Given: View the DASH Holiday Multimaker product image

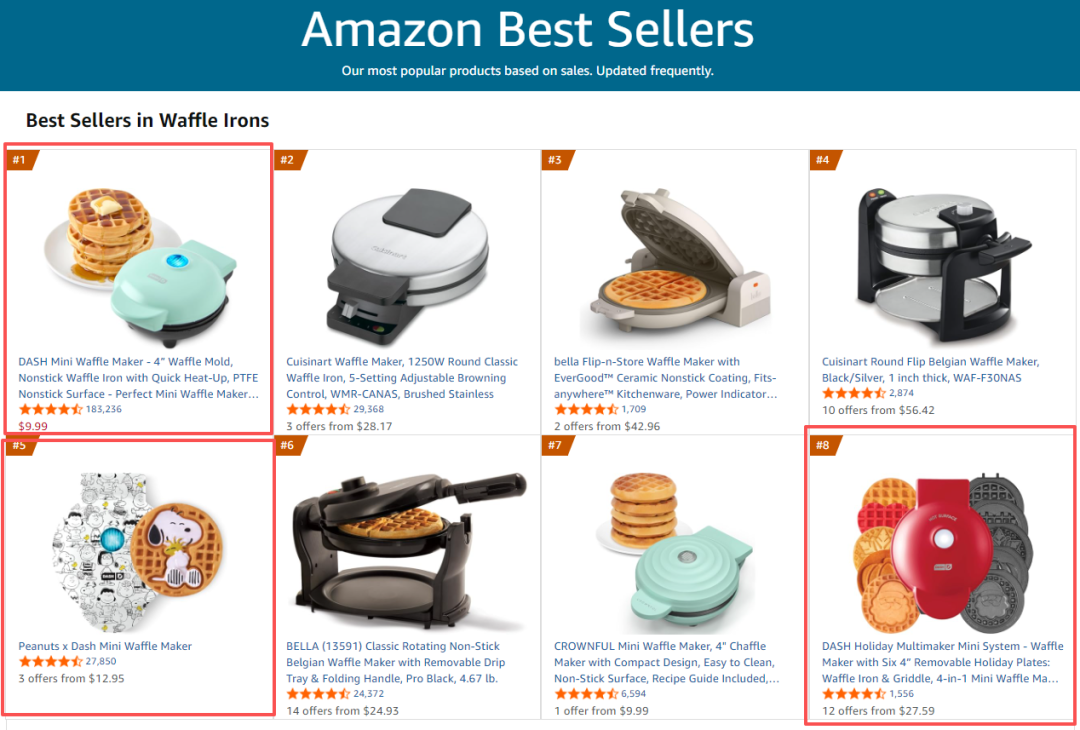Looking at the screenshot, I should [x=943, y=540].
